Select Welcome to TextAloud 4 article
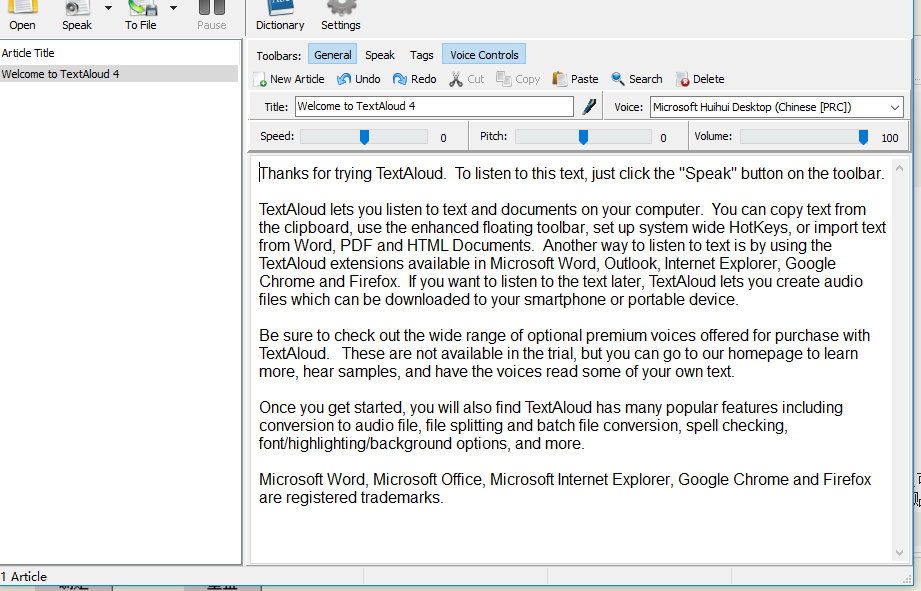Image resolution: width=921 pixels, height=591 pixels. coord(61,74)
